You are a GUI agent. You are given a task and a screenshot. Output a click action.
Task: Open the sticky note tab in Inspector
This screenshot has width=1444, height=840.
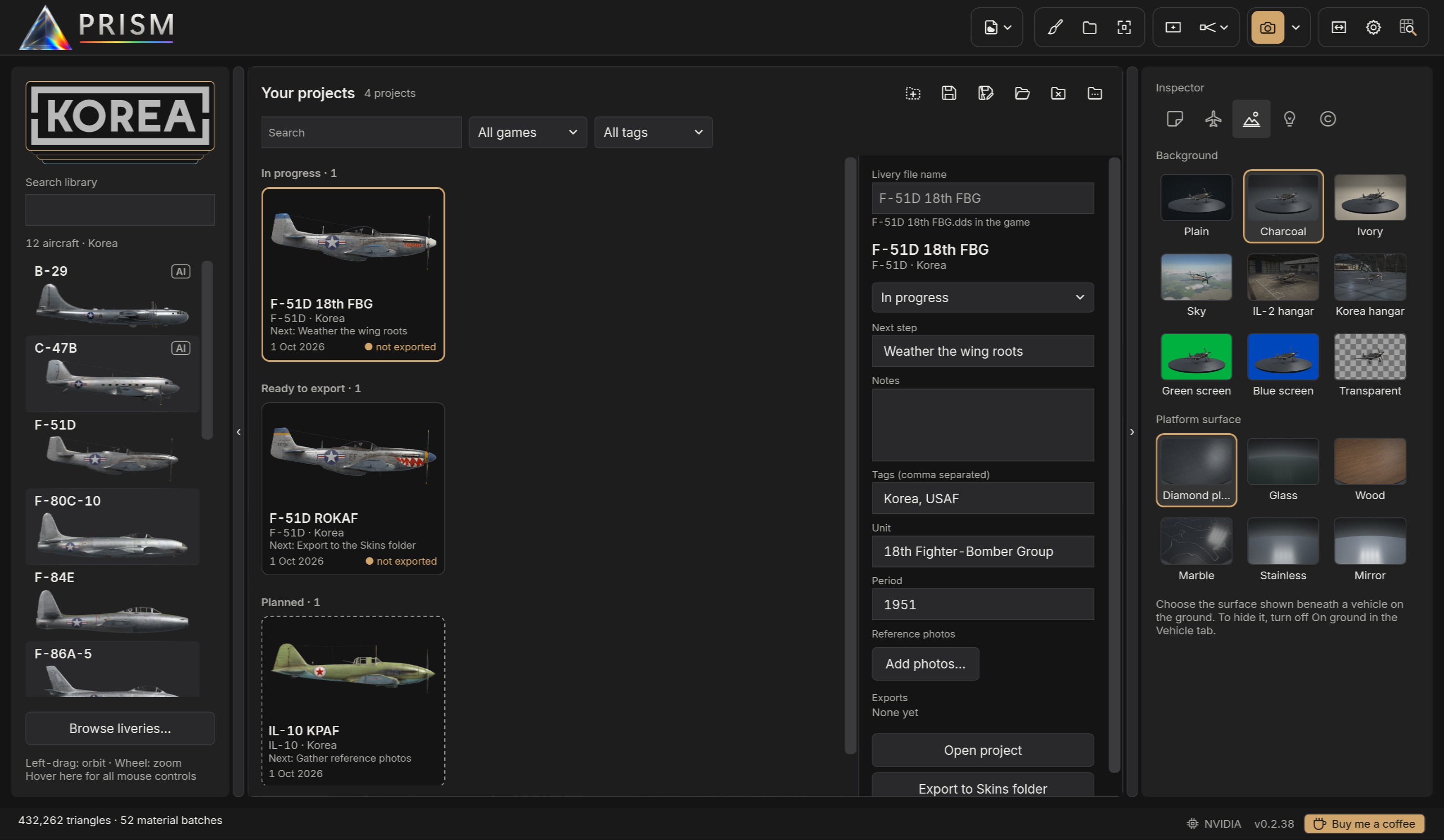pyautogui.click(x=1175, y=119)
